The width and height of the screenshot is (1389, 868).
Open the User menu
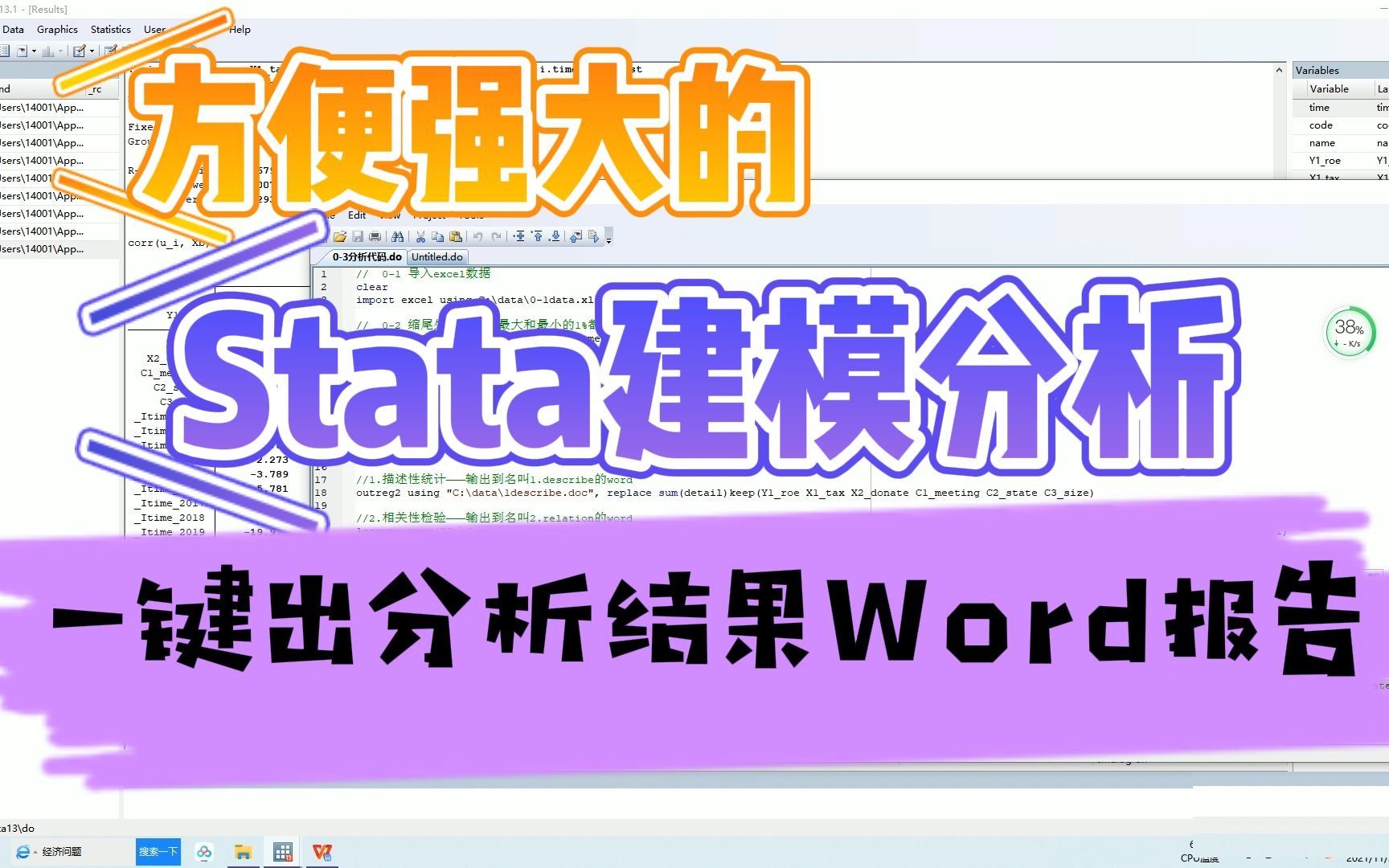(x=154, y=29)
